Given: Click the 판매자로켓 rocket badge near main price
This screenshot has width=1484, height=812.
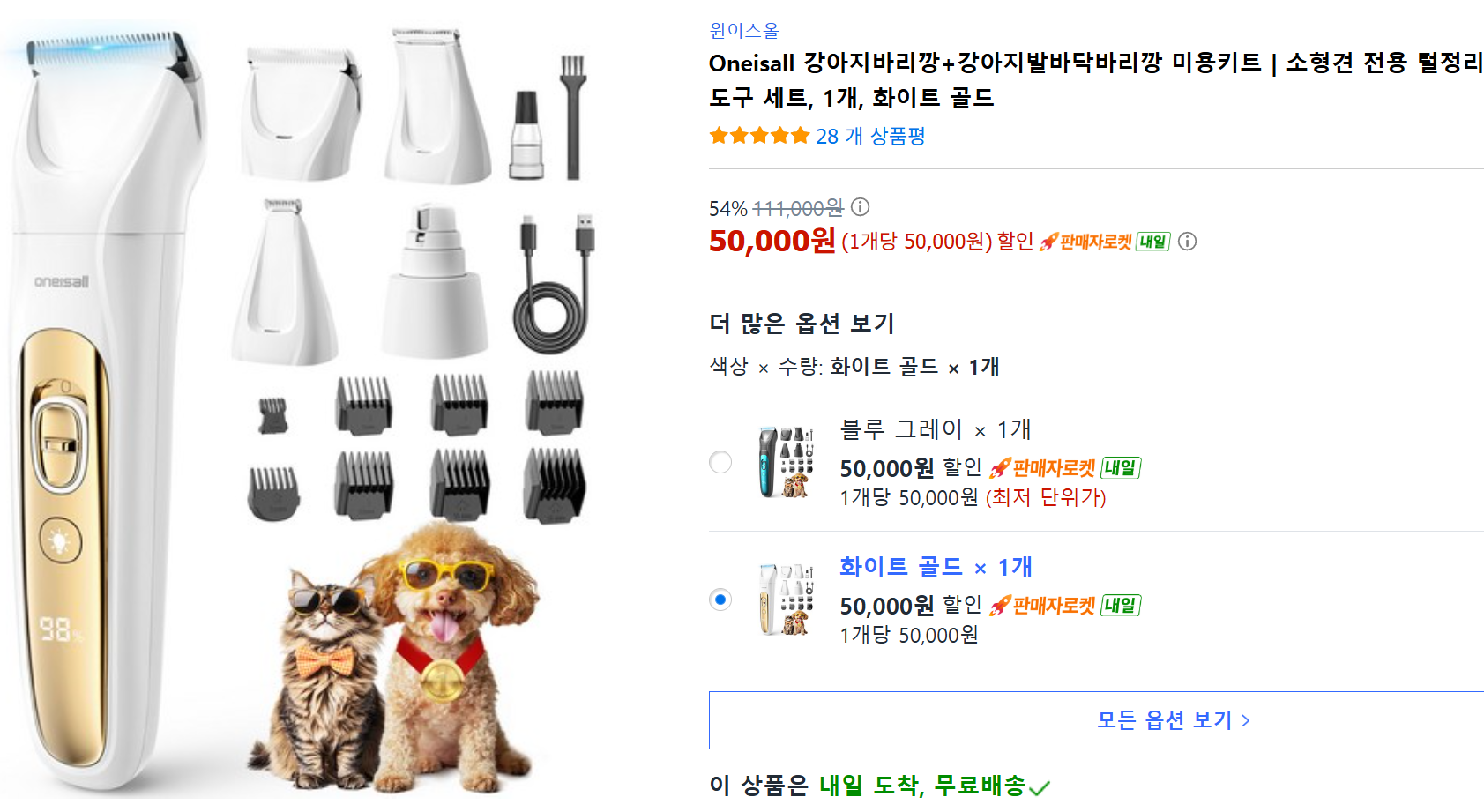Looking at the screenshot, I should click(1085, 242).
